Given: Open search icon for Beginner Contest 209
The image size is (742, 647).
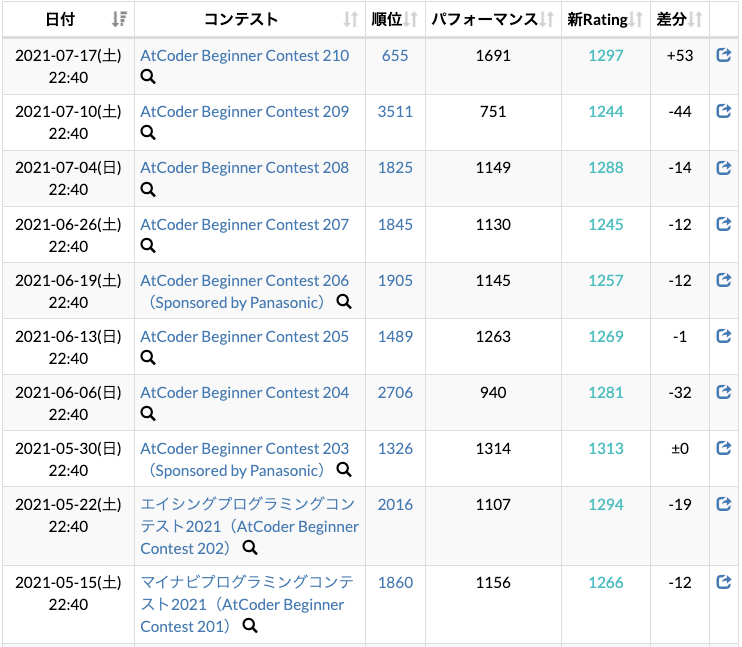Looking at the screenshot, I should coord(148,133).
